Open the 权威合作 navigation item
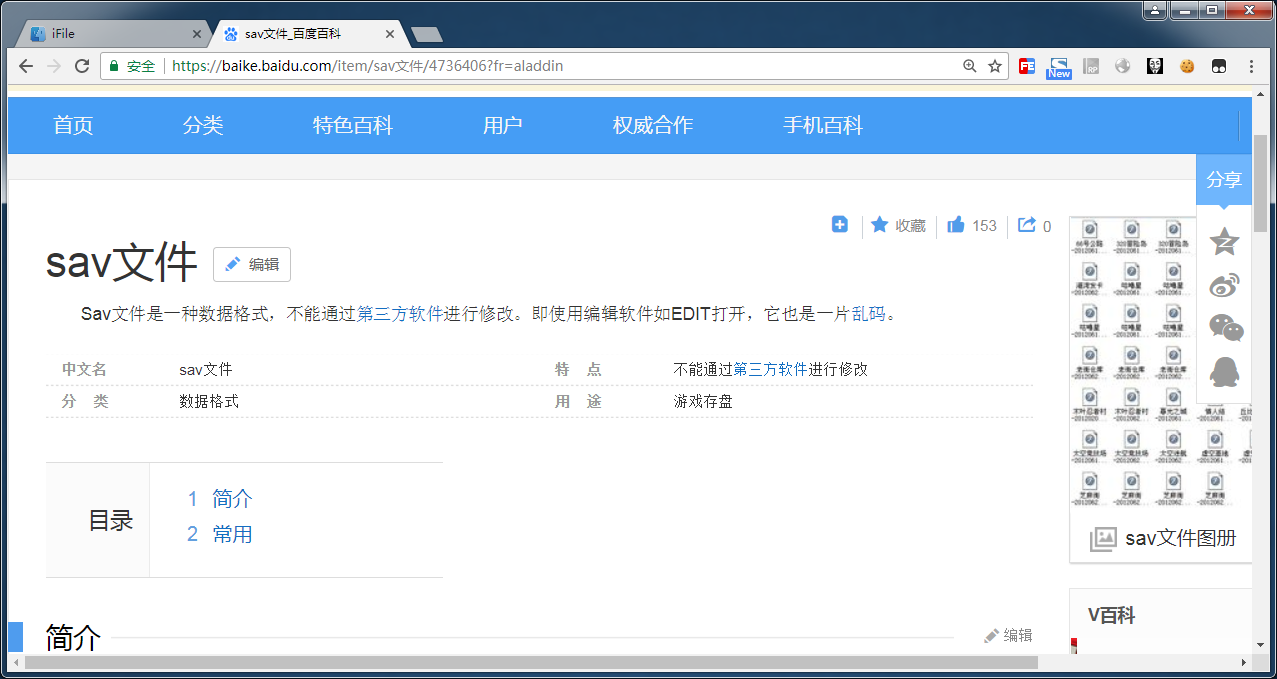1277x679 pixels. [x=653, y=125]
